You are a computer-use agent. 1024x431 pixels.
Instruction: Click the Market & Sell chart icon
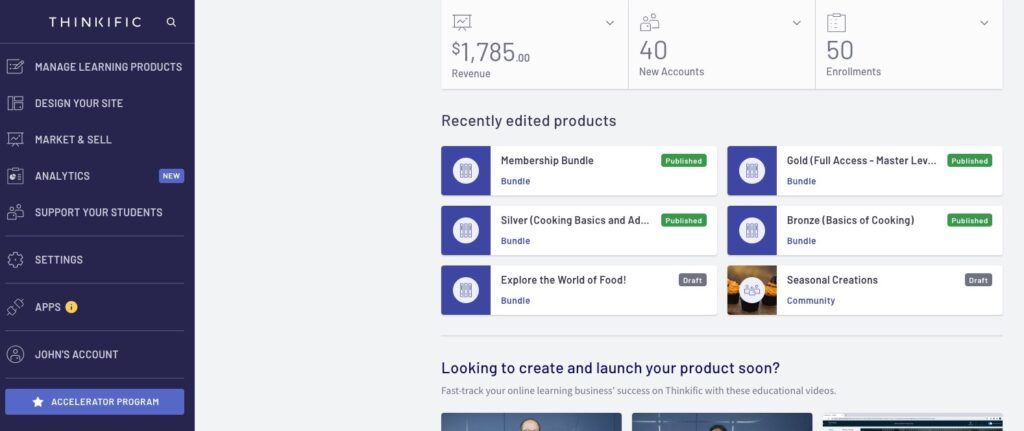tap(15, 139)
